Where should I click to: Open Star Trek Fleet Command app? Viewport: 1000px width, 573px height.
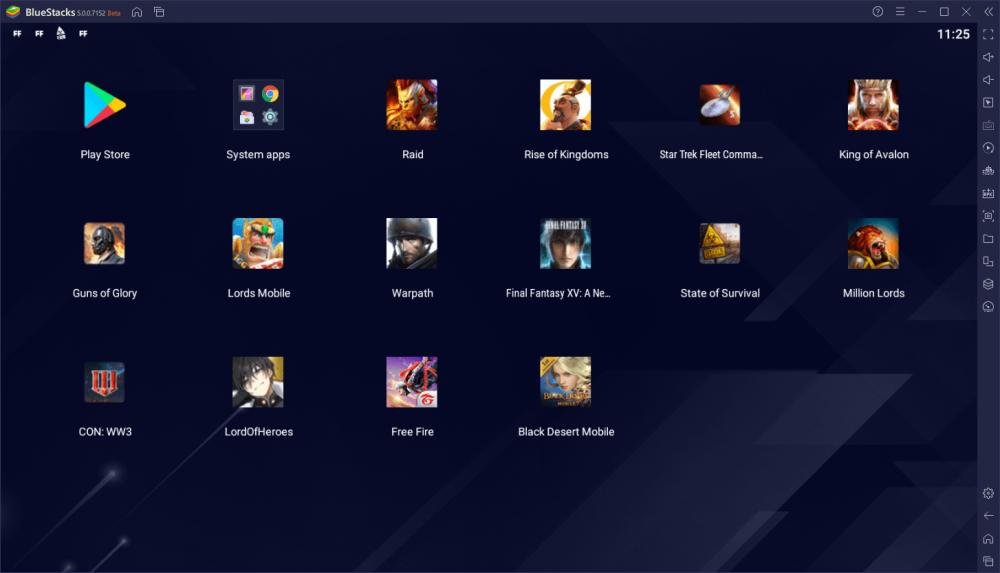click(719, 105)
